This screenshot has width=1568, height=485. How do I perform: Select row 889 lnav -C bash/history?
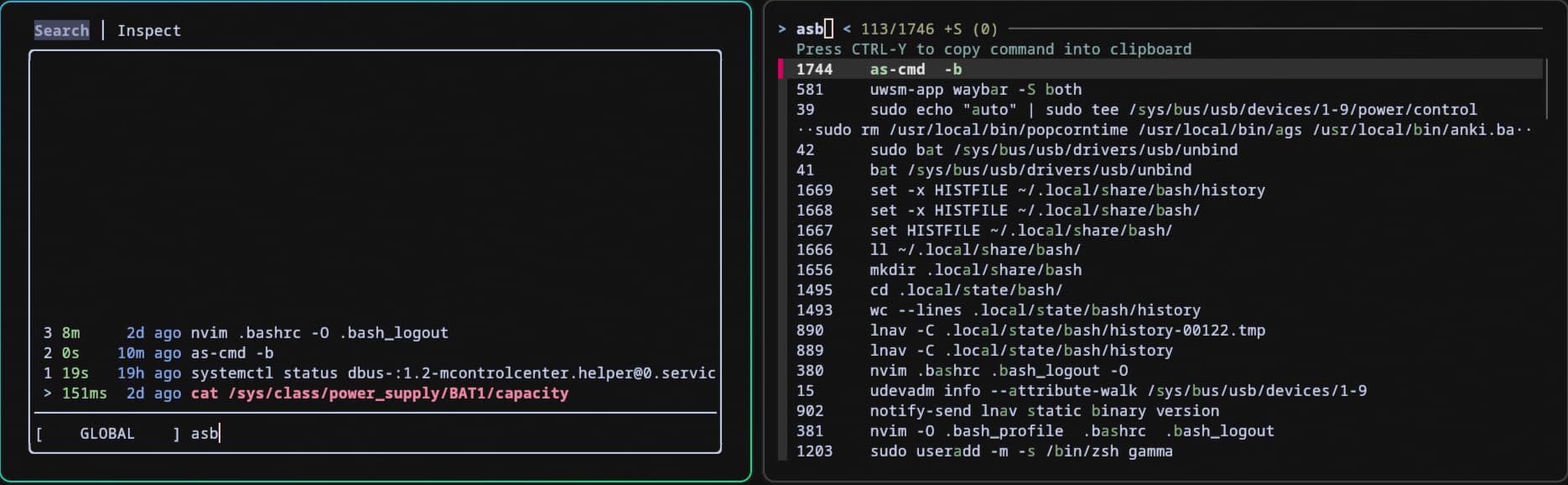1160,351
